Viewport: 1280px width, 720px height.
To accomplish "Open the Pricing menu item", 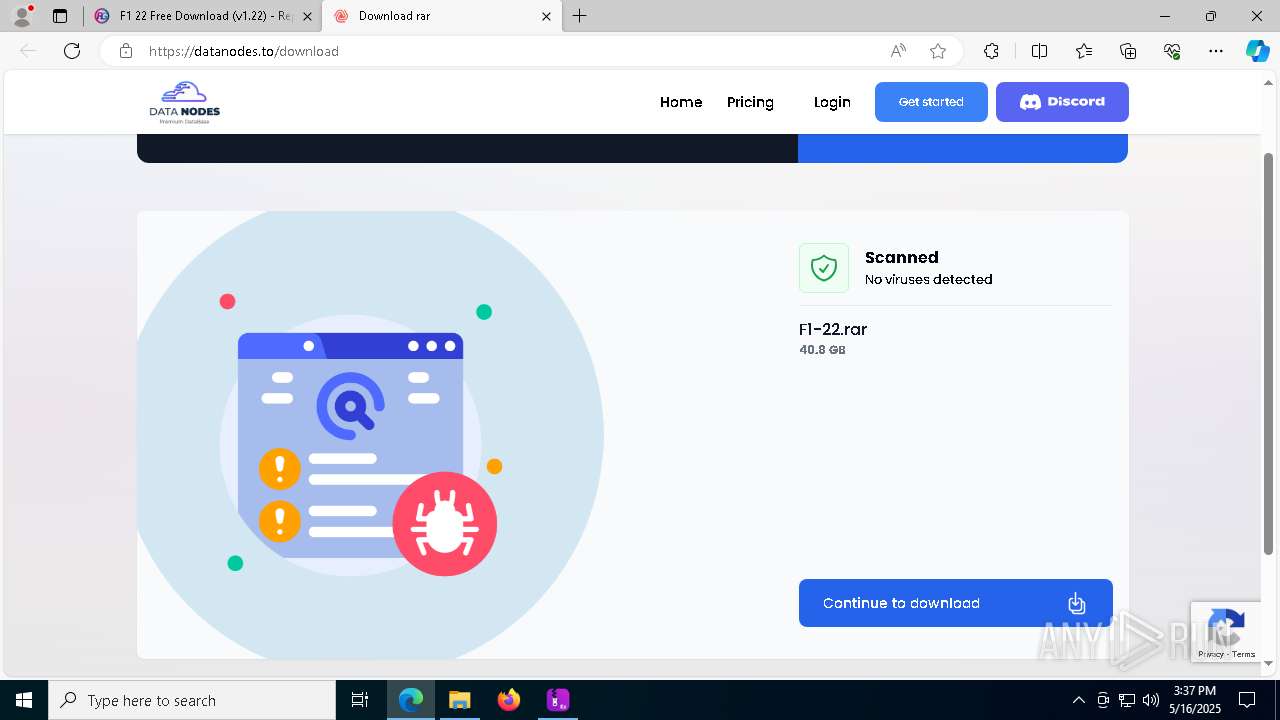I will [x=750, y=102].
